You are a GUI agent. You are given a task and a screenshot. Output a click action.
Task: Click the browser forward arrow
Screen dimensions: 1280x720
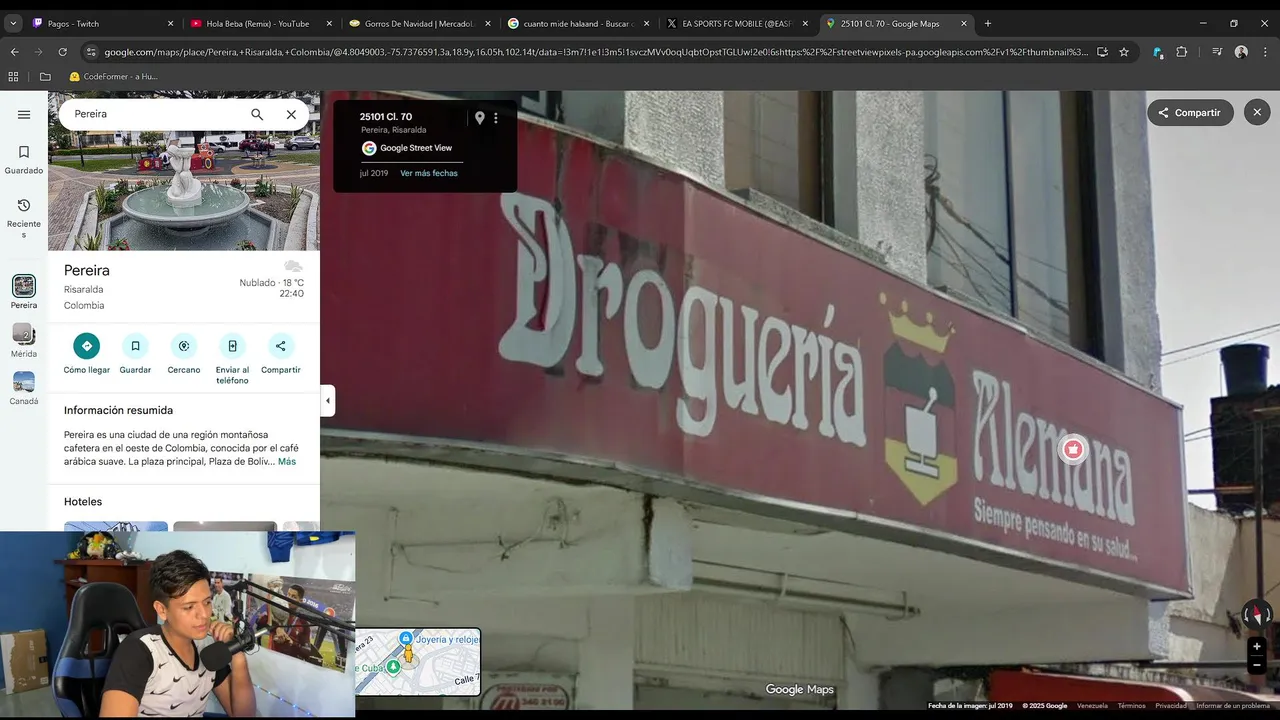(x=38, y=52)
